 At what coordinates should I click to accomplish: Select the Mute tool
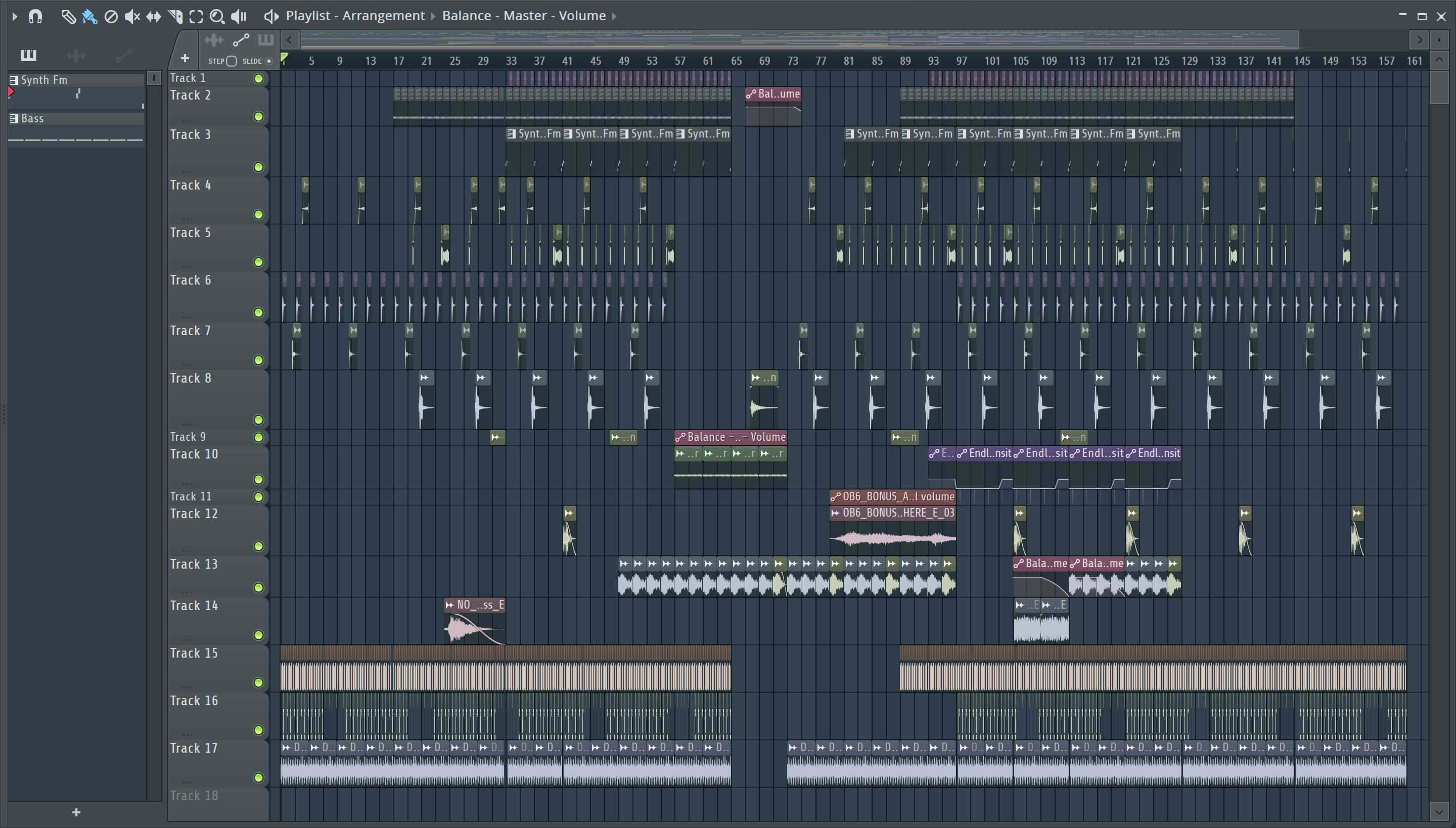(x=132, y=17)
